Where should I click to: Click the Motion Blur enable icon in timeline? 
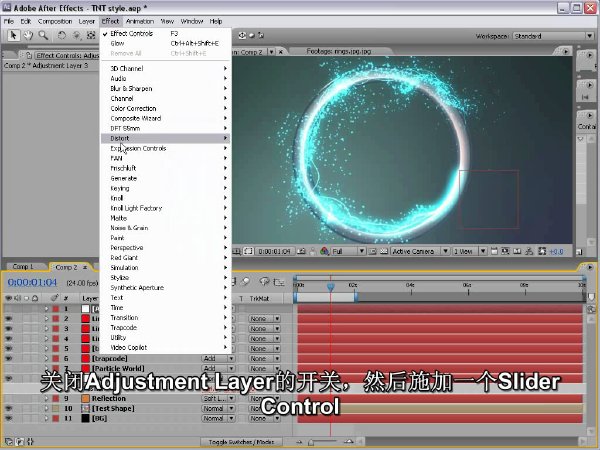click(x=246, y=282)
